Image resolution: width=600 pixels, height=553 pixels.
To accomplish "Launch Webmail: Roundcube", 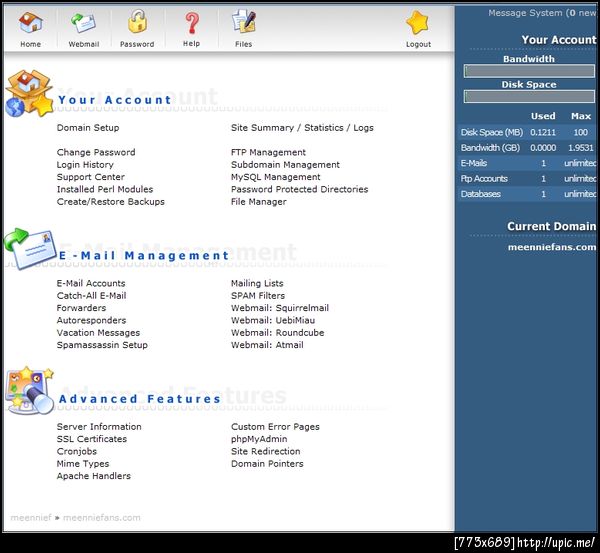I will point(277,333).
